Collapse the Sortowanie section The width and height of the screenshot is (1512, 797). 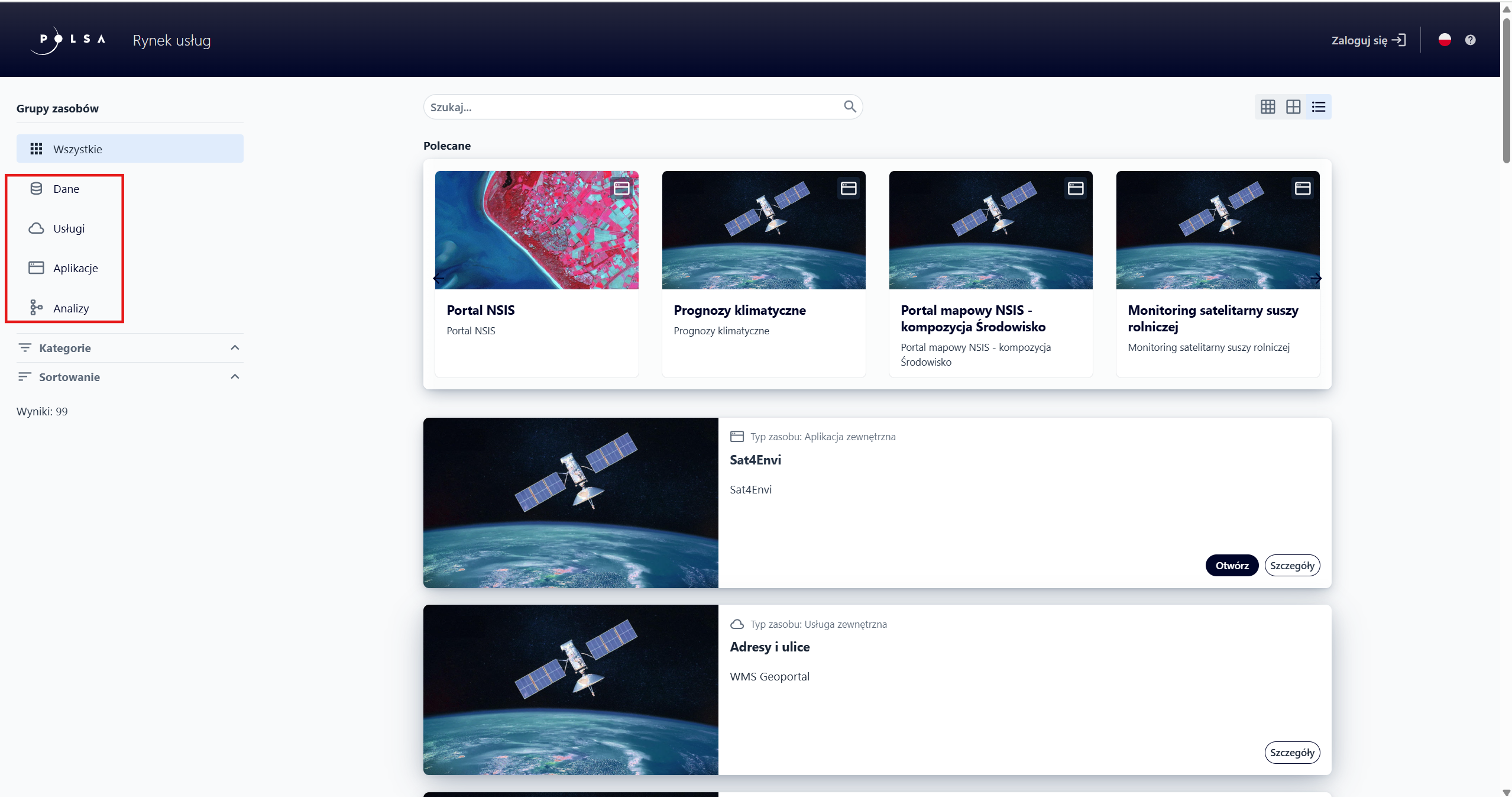(235, 377)
